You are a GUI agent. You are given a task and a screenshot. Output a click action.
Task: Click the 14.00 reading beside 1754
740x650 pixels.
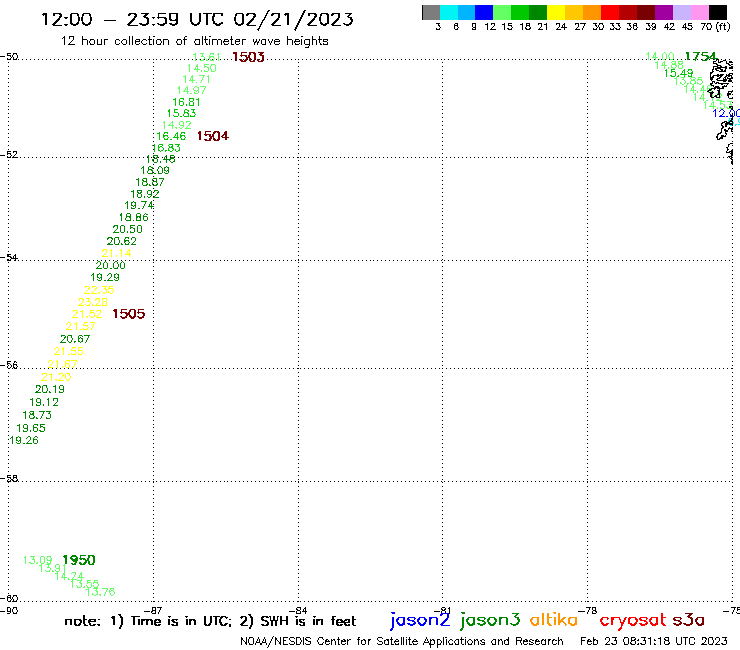[660, 57]
